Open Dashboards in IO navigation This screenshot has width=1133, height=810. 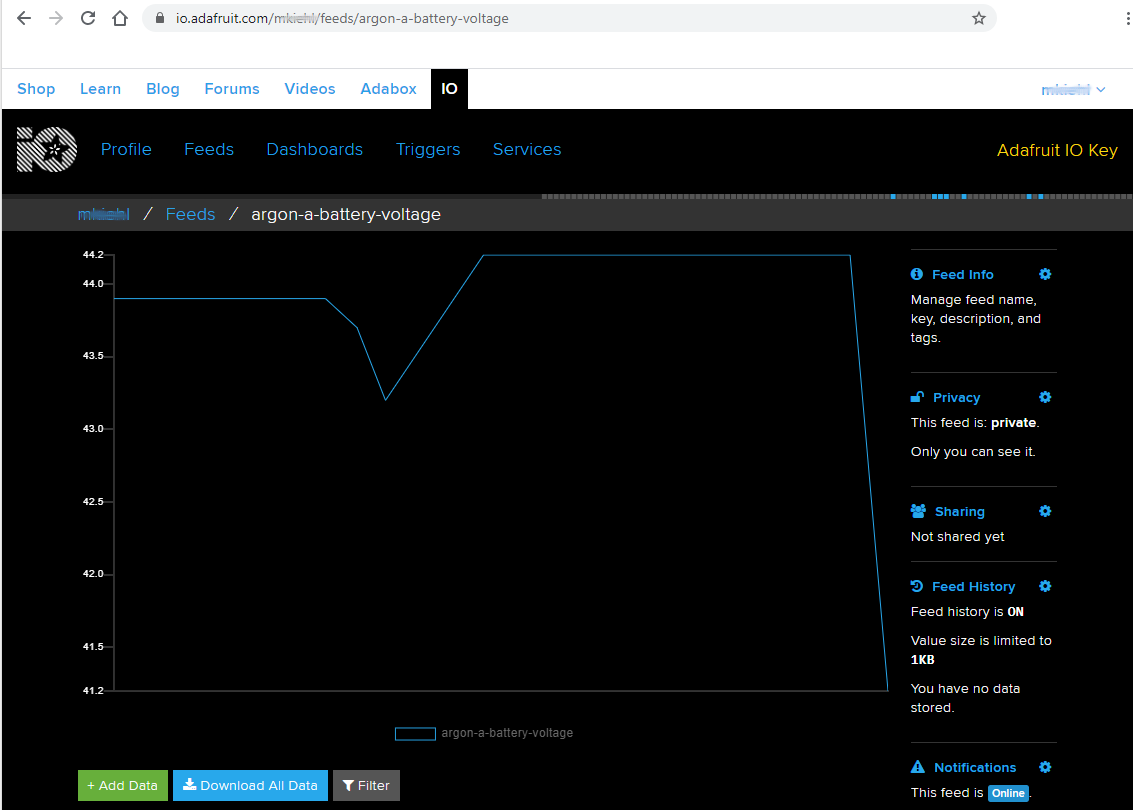tap(314, 150)
